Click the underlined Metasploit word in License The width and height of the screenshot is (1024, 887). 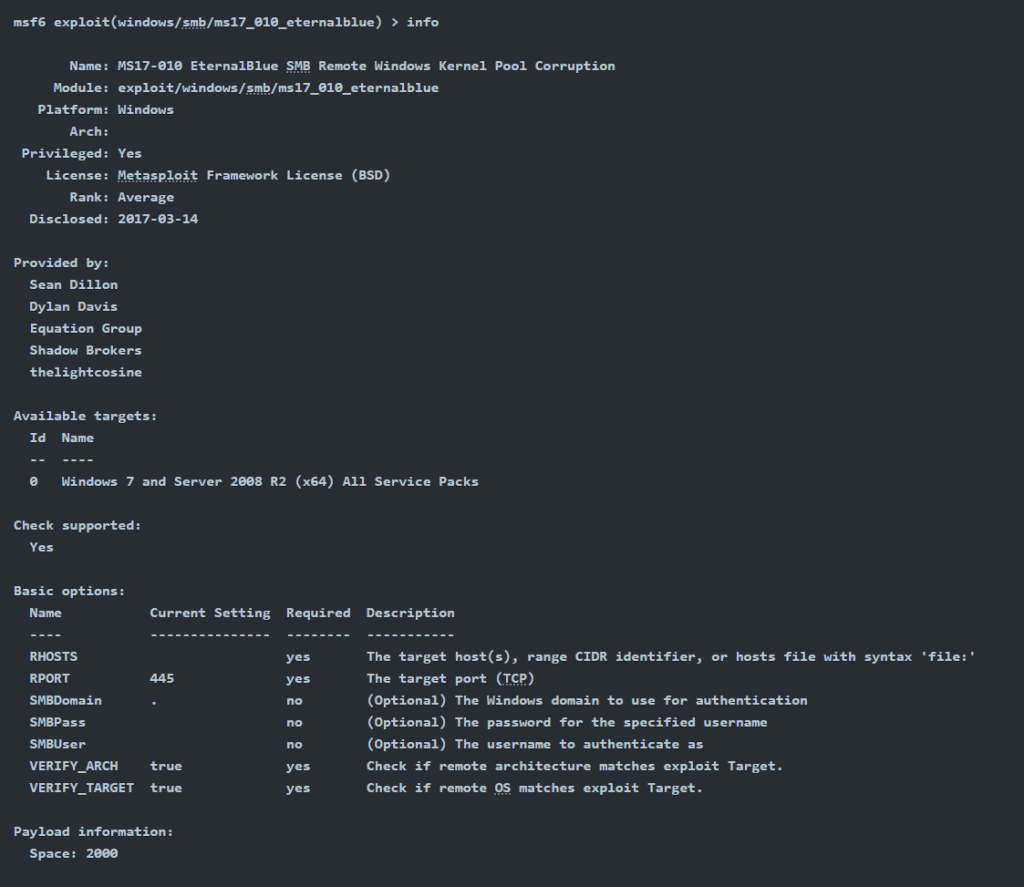[x=157, y=175]
